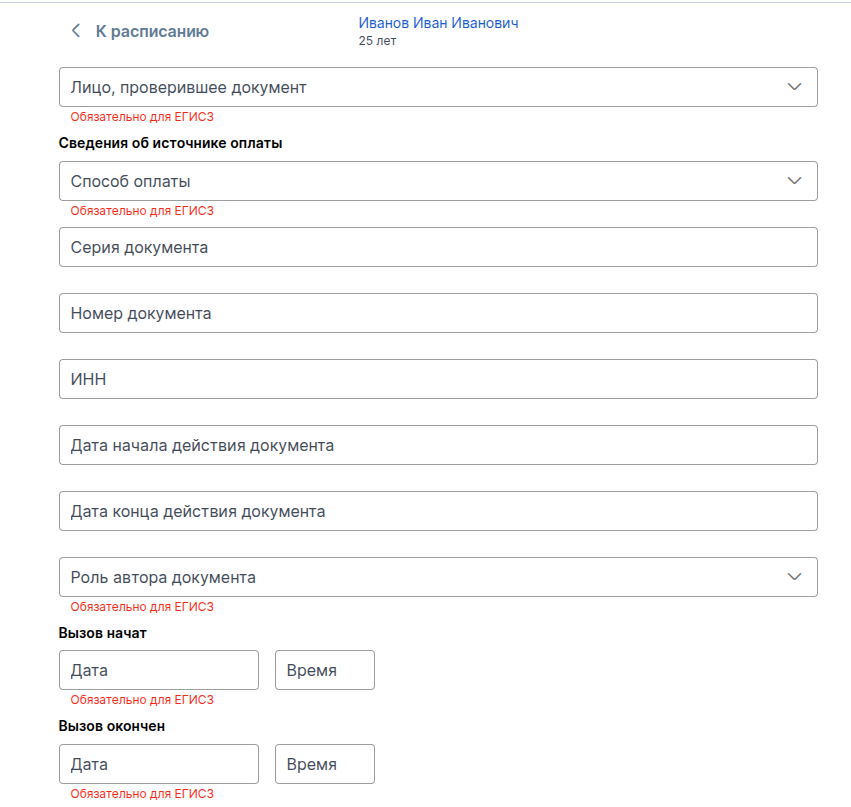This screenshot has height=807, width=851.
Task: Select the ИНН text field
Action: 438,379
